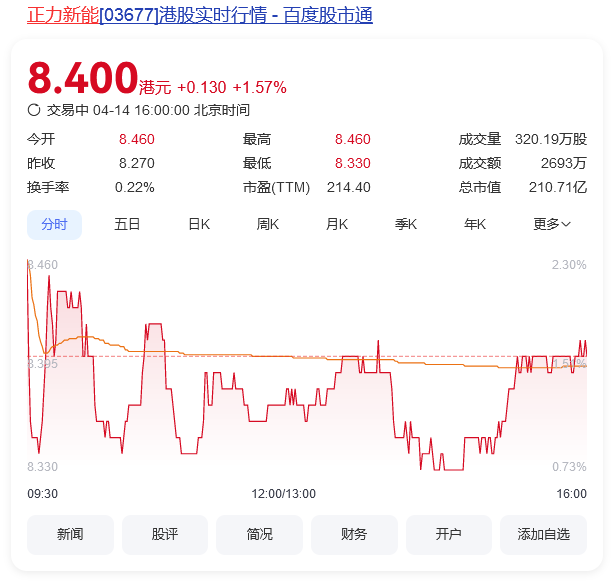Click the 成交量 value 320.19万股
The width and height of the screenshot is (615, 582).
(551, 139)
